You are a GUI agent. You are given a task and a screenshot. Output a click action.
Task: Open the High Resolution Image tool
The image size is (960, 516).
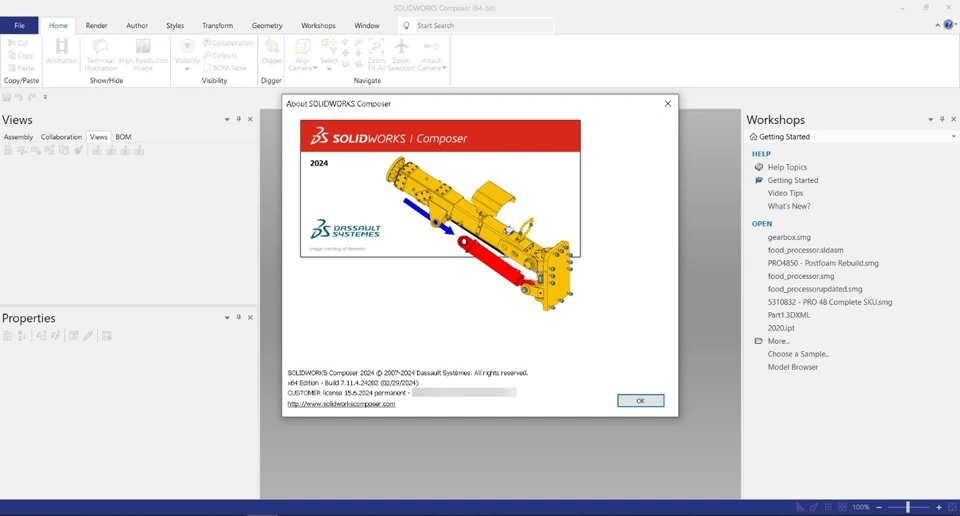coord(143,54)
